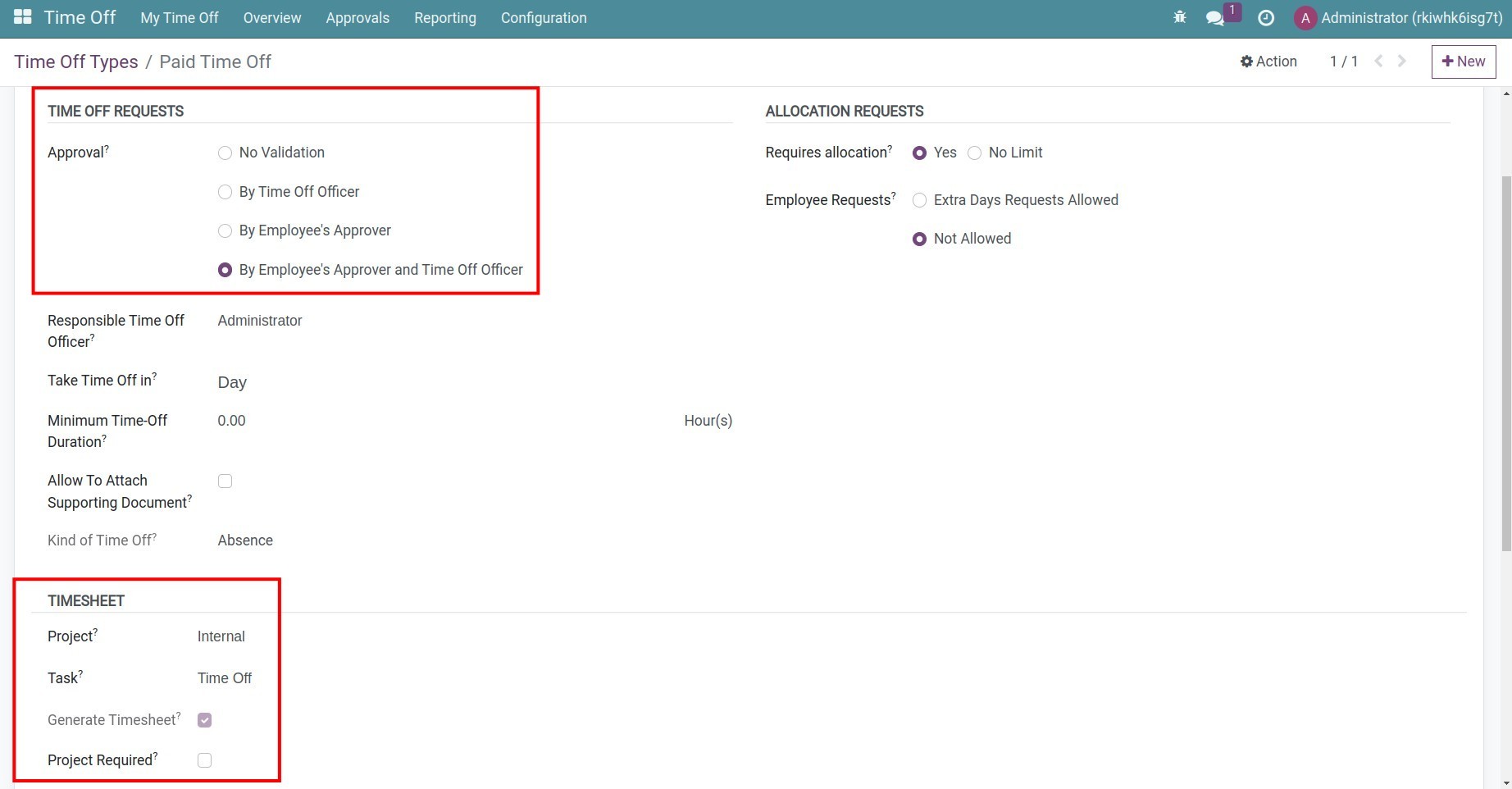Enable Allow To Attach Supporting Document
The image size is (1512, 789).
(225, 481)
